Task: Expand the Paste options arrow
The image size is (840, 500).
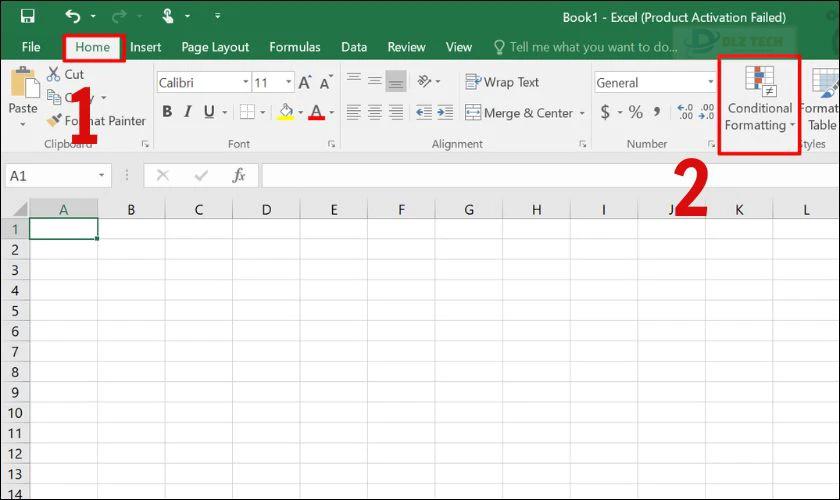Action: [22, 124]
